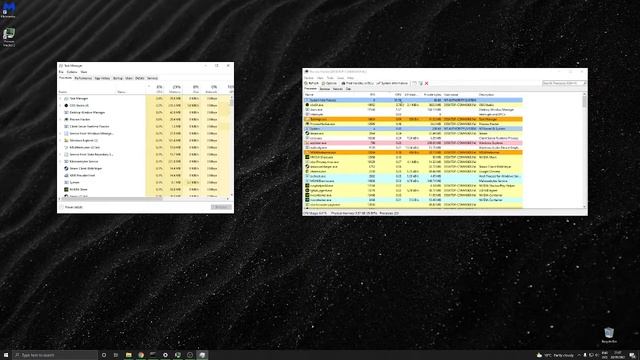Open the Windows Start menu
640x360 pixels.
(6, 355)
